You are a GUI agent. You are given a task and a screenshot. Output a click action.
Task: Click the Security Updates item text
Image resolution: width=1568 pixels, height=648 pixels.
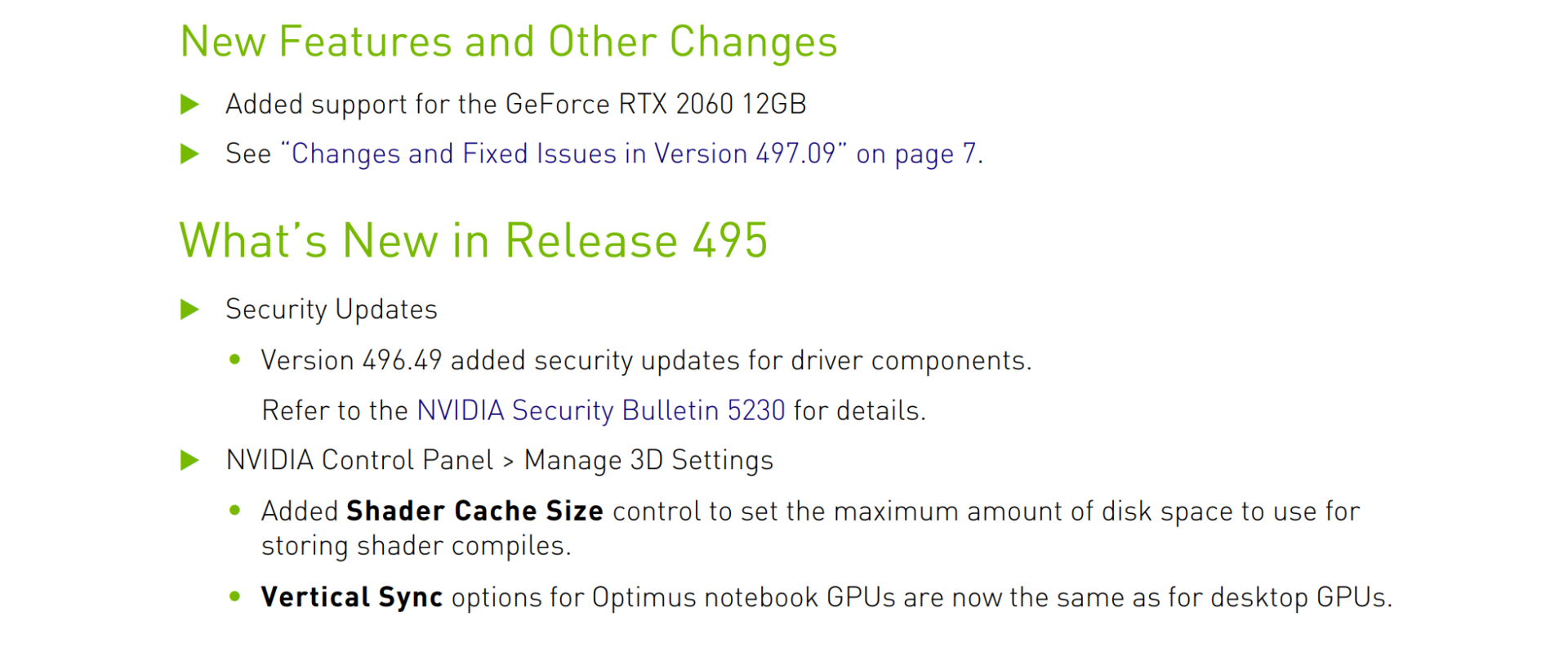click(x=332, y=310)
